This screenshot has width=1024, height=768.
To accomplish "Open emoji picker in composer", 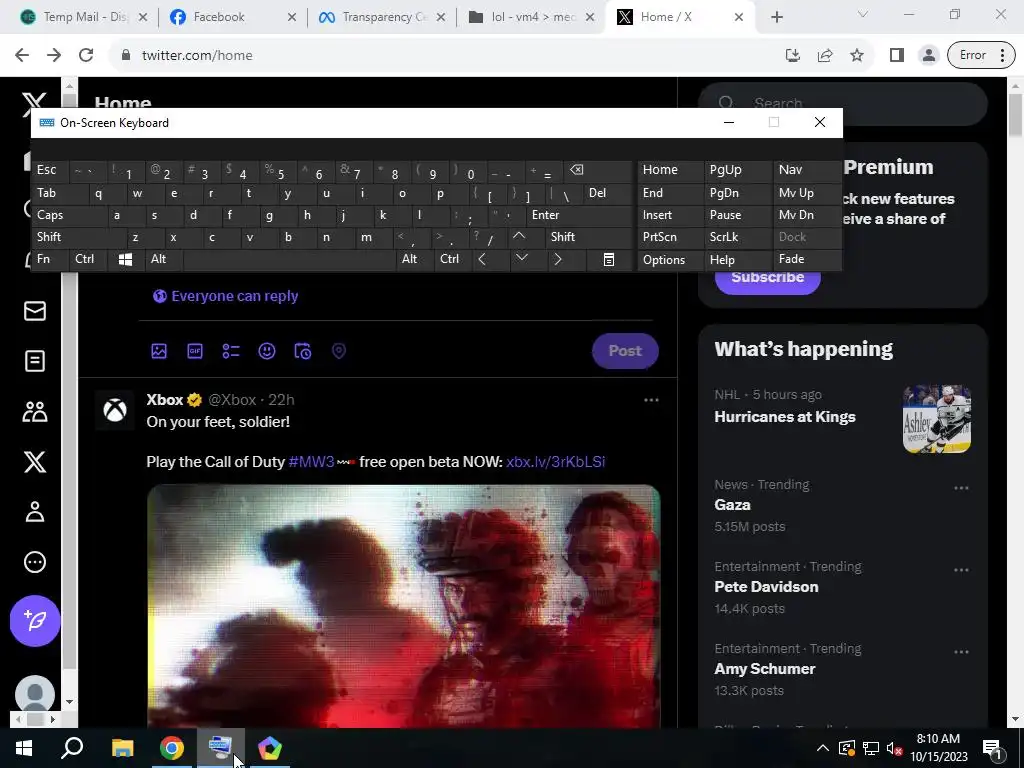I will [x=266, y=351].
